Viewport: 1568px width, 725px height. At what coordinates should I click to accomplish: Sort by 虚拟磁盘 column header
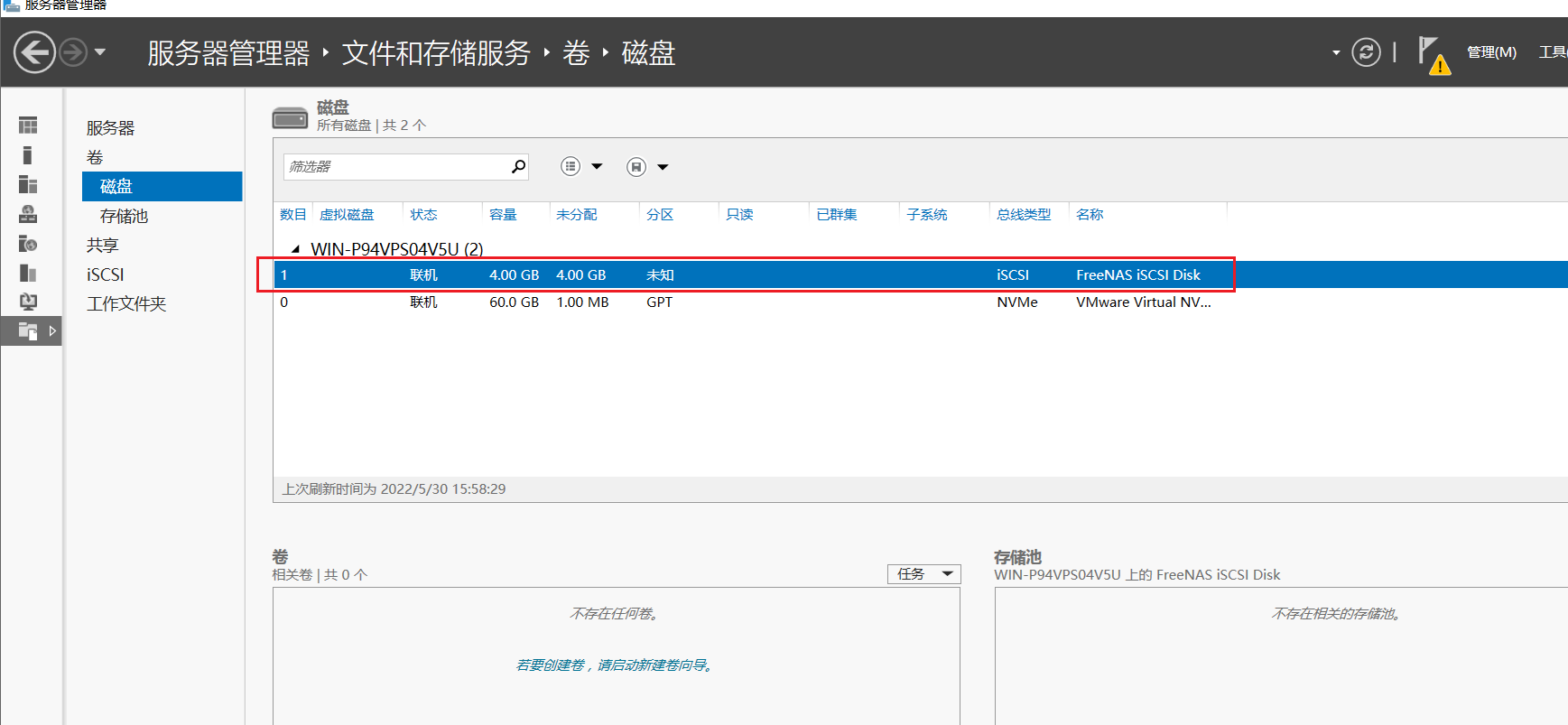(347, 214)
